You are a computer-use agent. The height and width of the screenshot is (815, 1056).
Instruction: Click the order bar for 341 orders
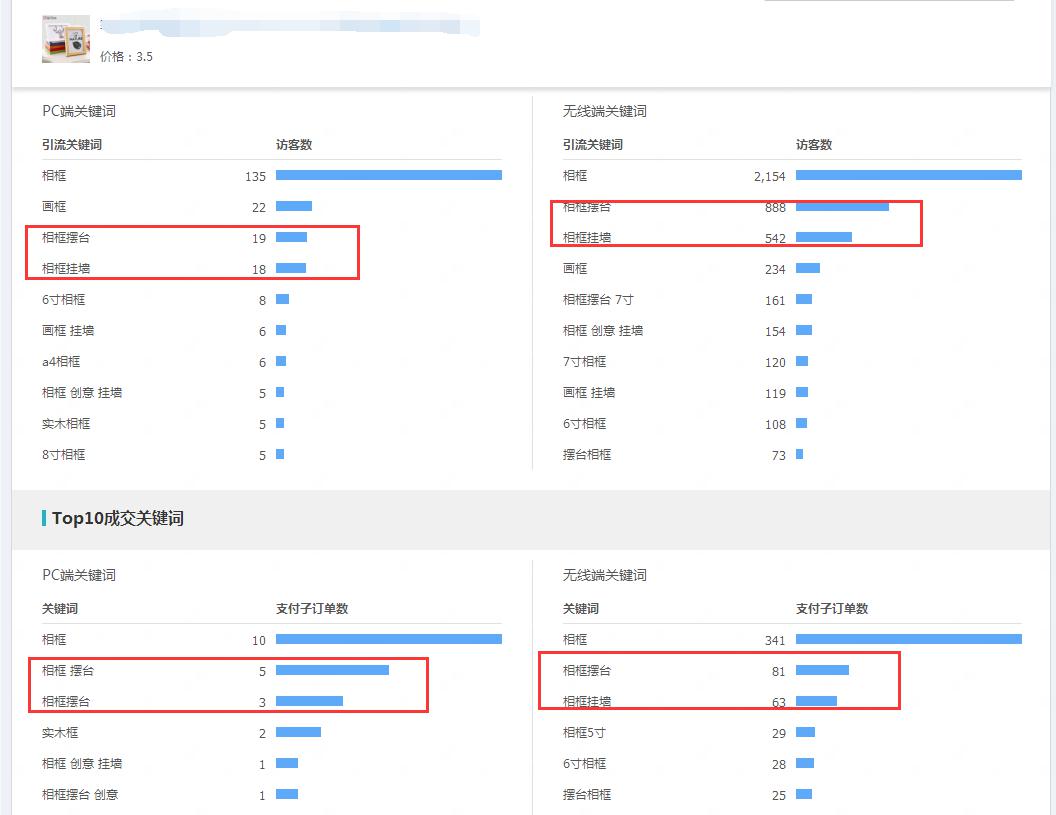point(908,639)
